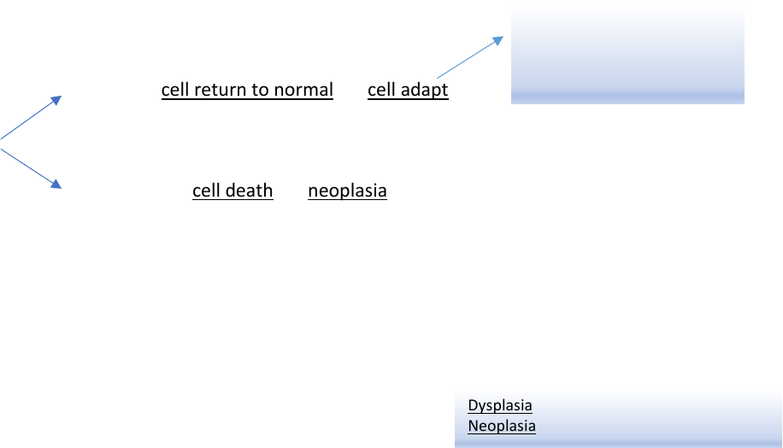Image resolution: width=783 pixels, height=448 pixels.
Task: Select the empty blue gradient box
Action: [x=628, y=56]
